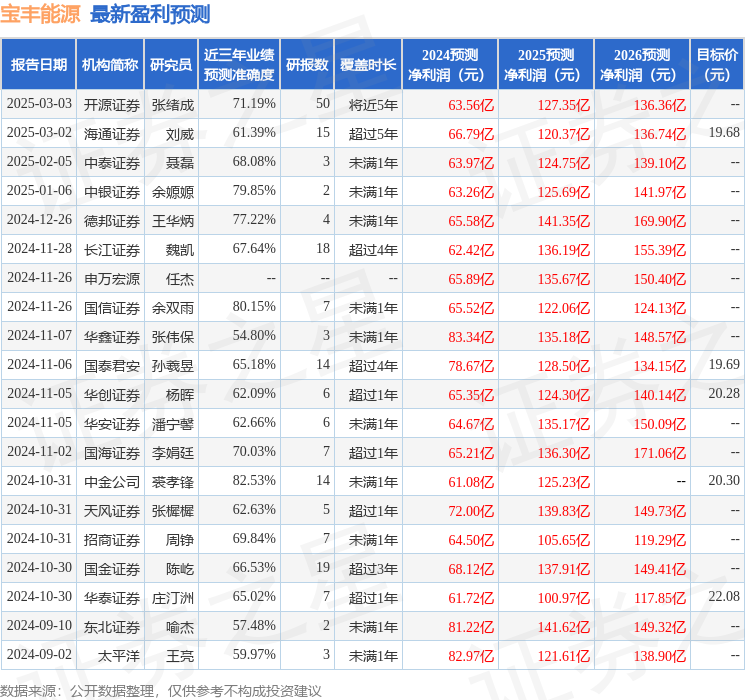Select the 机构简称 column header
This screenshot has height=700, width=745.
point(110,65)
